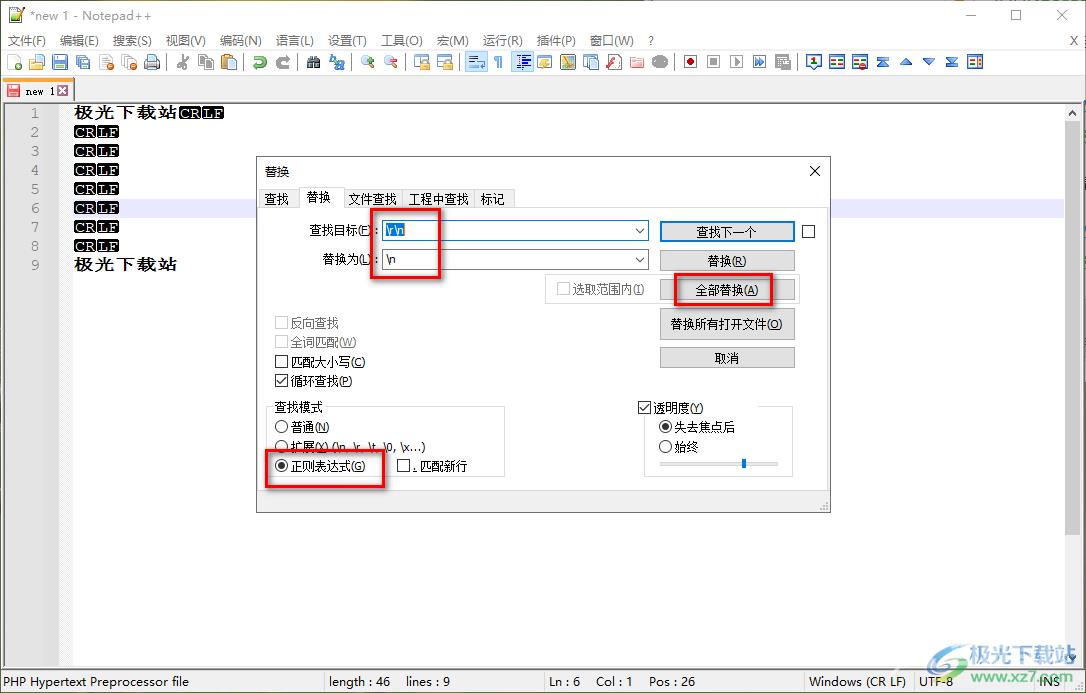Toggle show all characters pilcrow icon
This screenshot has width=1086, height=693.
pyautogui.click(x=499, y=62)
